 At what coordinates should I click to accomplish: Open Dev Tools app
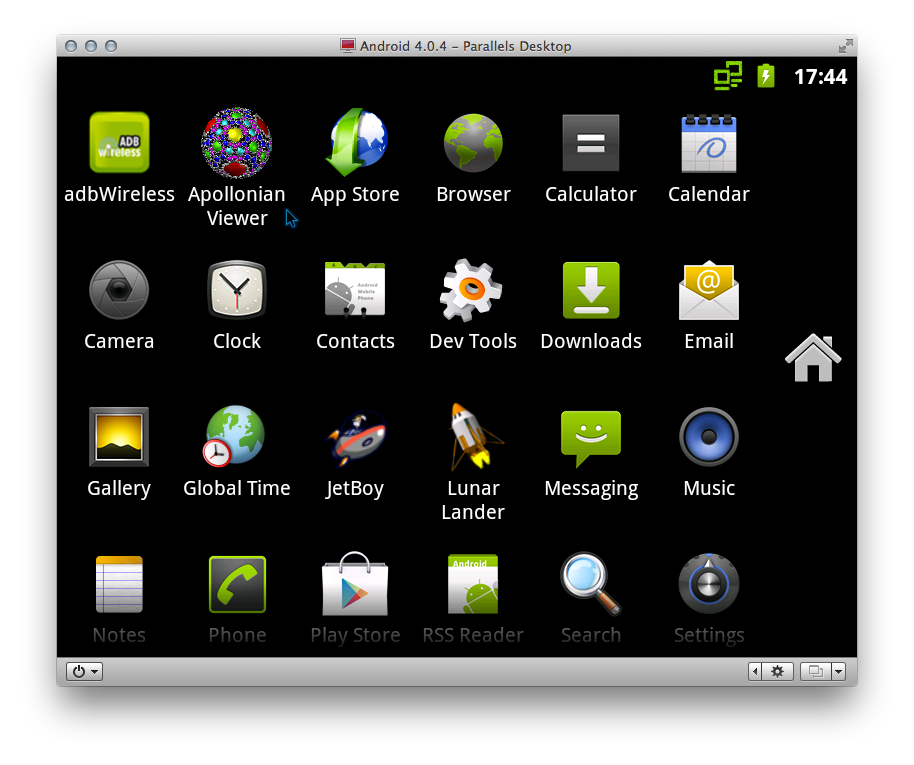point(473,290)
